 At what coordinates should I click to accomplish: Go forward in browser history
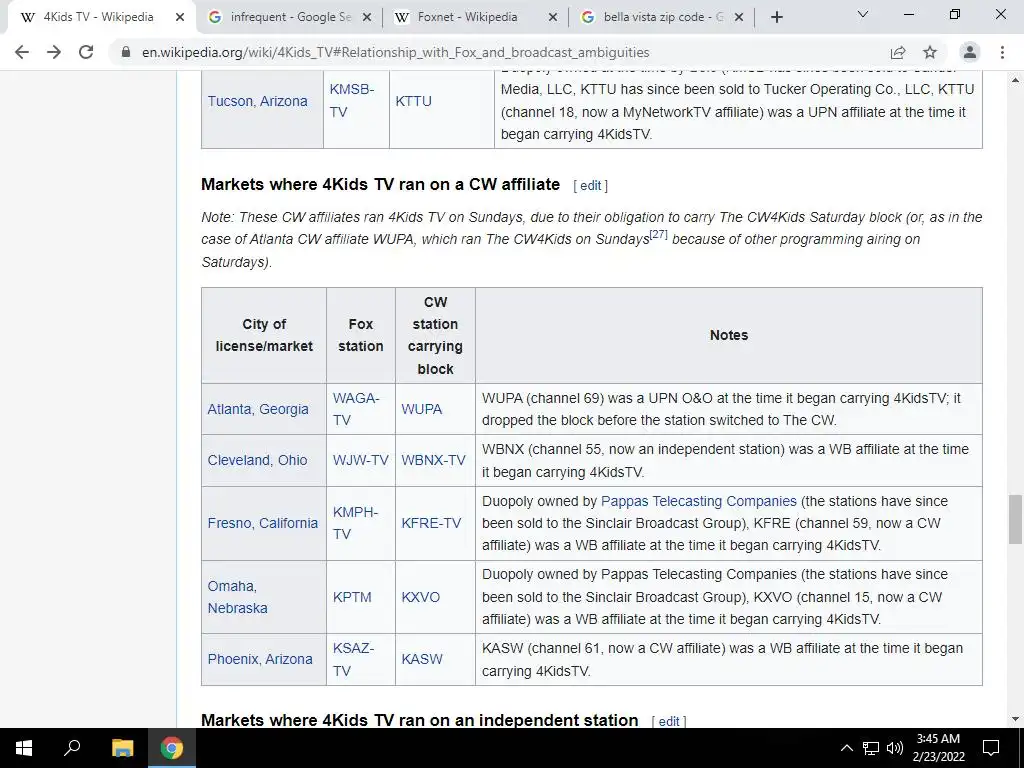click(x=54, y=52)
